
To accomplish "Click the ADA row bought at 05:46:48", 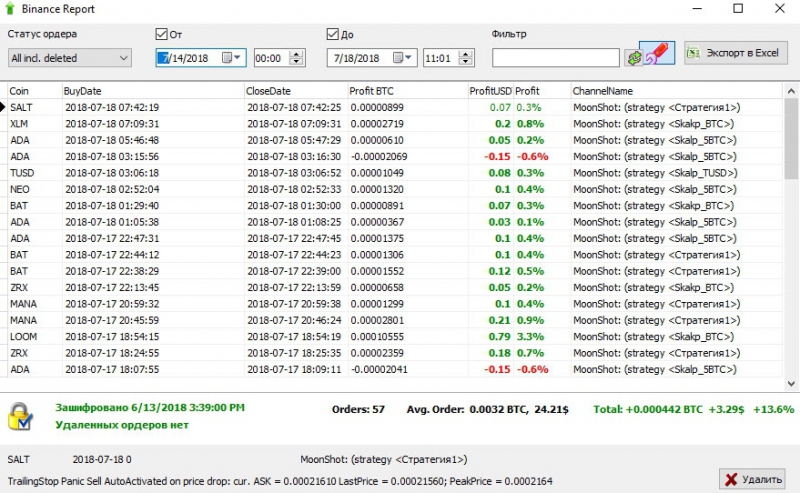I will [x=394, y=140].
